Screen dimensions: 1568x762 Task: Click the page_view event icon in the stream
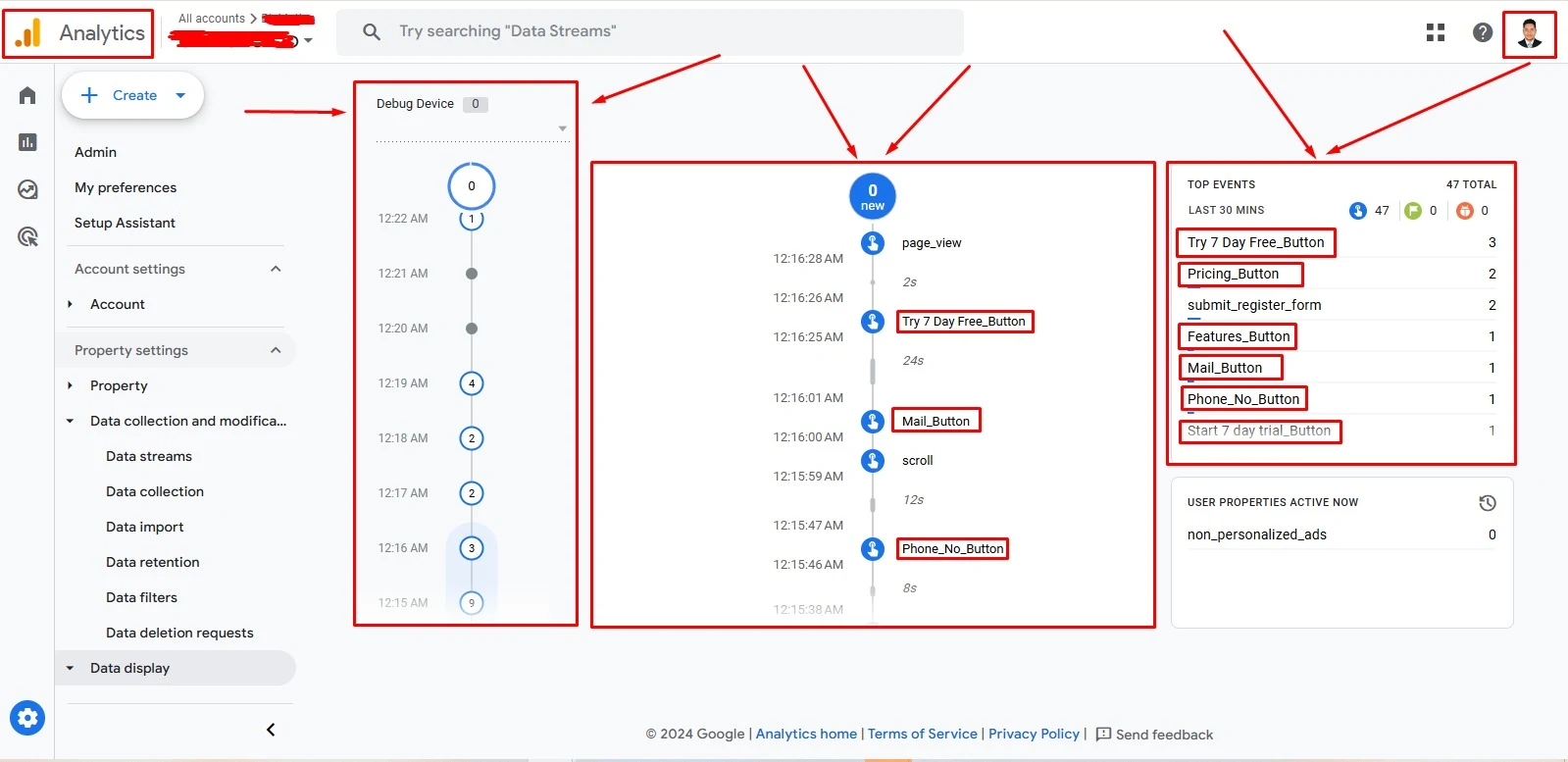[873, 243]
